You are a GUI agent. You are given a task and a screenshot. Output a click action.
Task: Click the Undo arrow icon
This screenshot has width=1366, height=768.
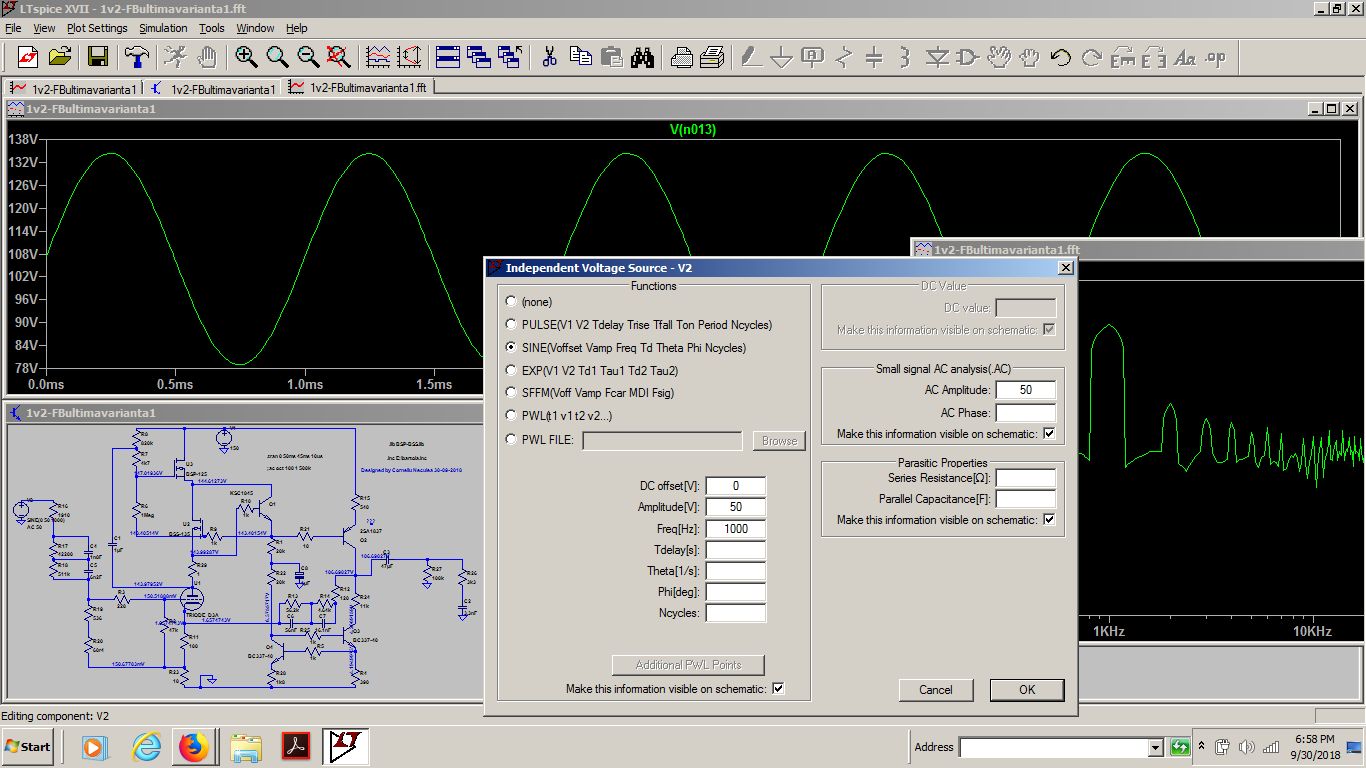click(1061, 57)
